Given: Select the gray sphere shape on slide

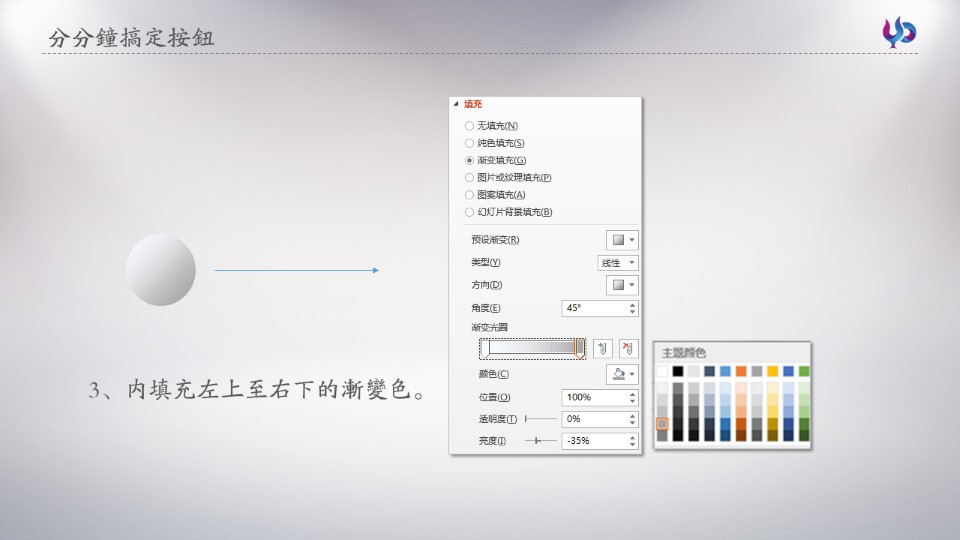Looking at the screenshot, I should pyautogui.click(x=160, y=270).
